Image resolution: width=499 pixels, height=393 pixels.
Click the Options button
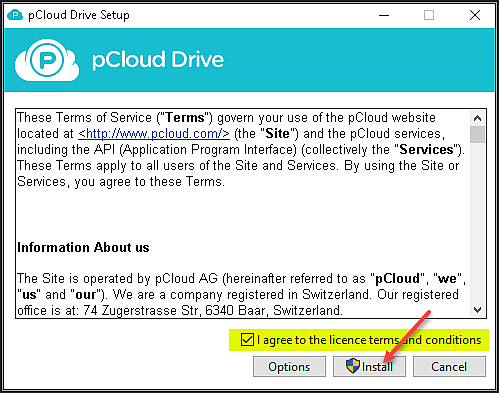click(x=289, y=366)
